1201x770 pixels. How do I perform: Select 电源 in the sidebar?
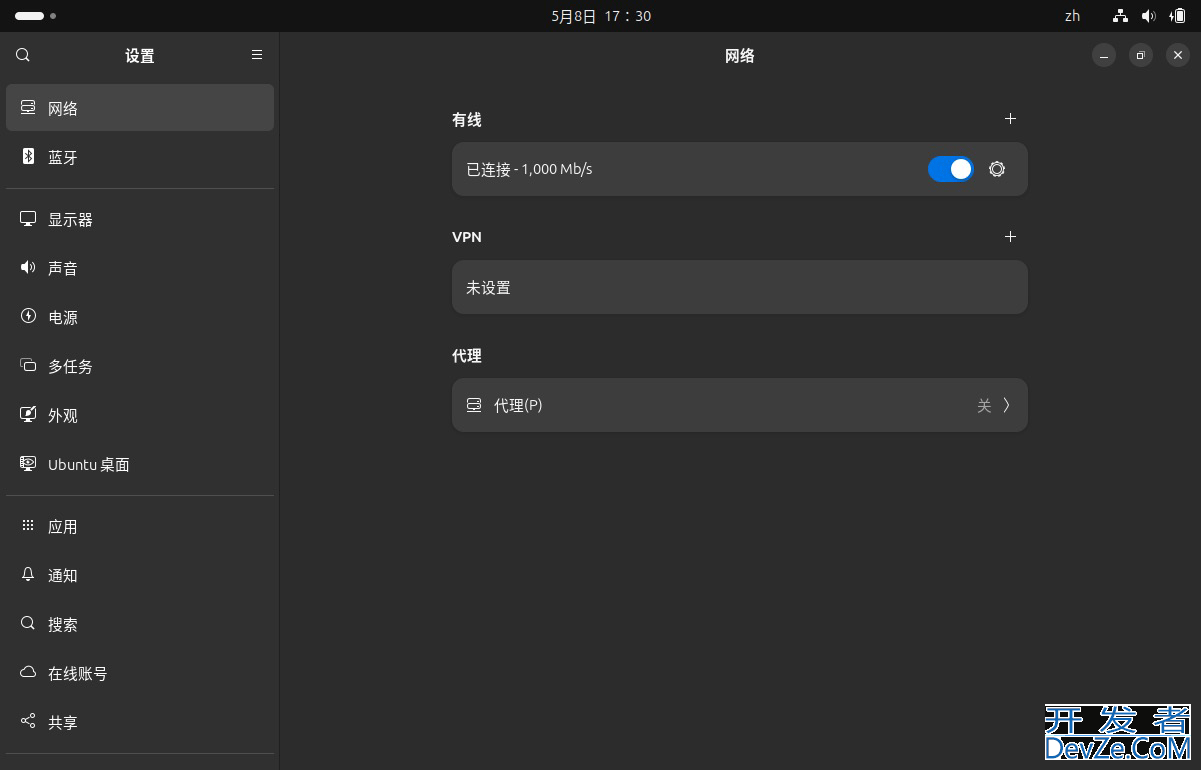click(140, 317)
